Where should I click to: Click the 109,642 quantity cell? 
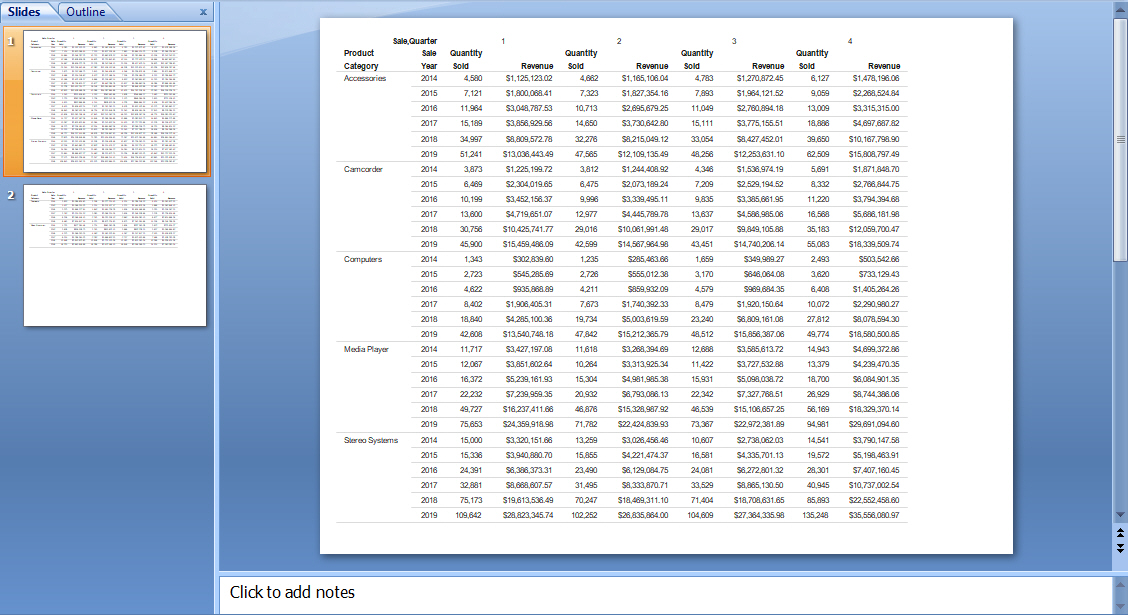point(468,516)
